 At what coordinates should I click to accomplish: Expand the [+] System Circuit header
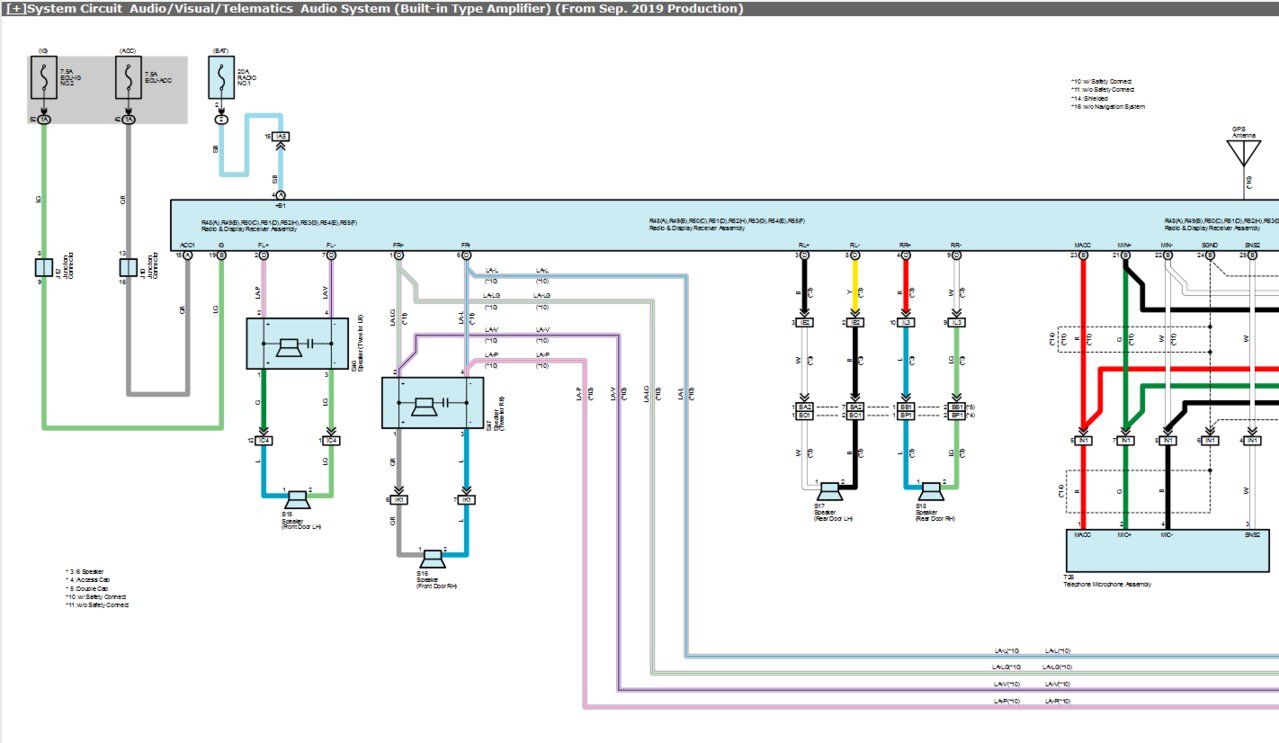click(x=14, y=9)
